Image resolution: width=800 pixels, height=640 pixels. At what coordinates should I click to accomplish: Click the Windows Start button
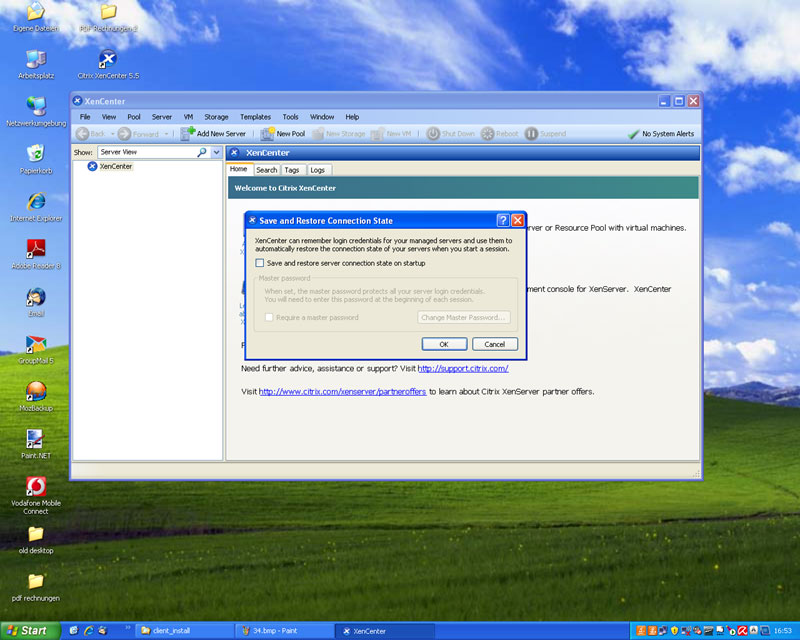click(30, 631)
